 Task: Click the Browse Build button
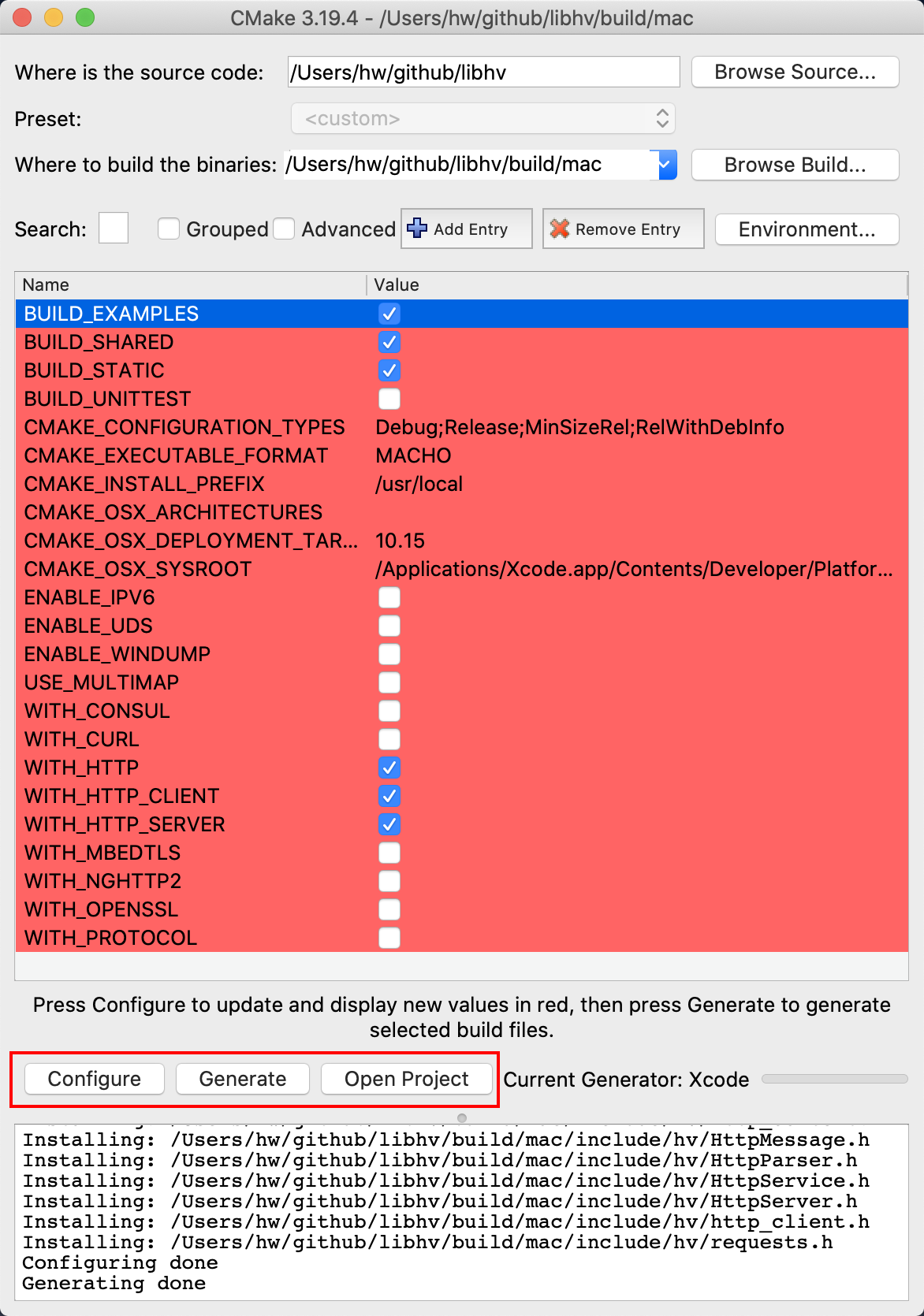[x=795, y=165]
